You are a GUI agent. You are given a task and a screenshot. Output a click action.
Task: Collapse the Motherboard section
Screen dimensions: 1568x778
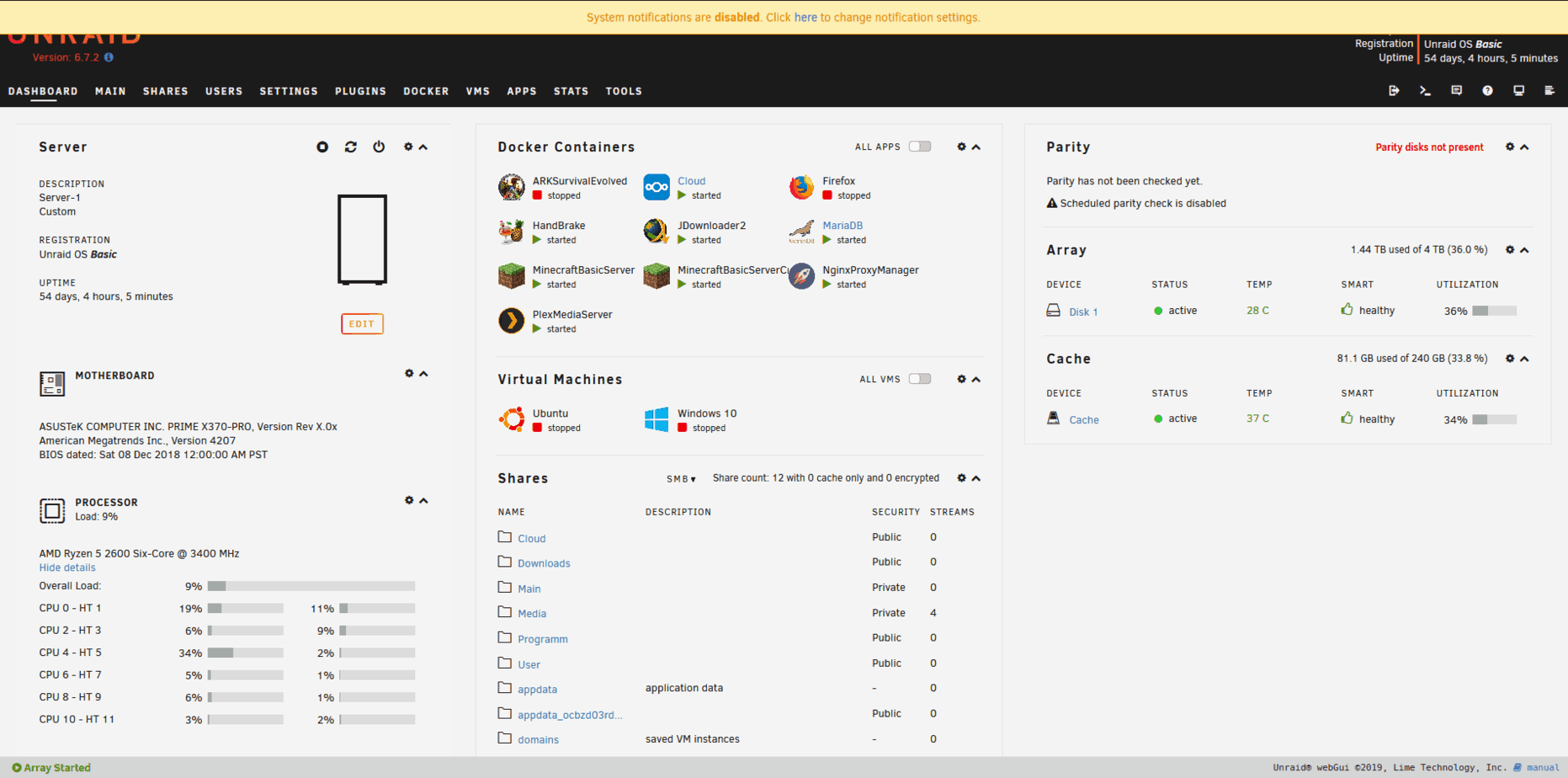pyautogui.click(x=424, y=374)
